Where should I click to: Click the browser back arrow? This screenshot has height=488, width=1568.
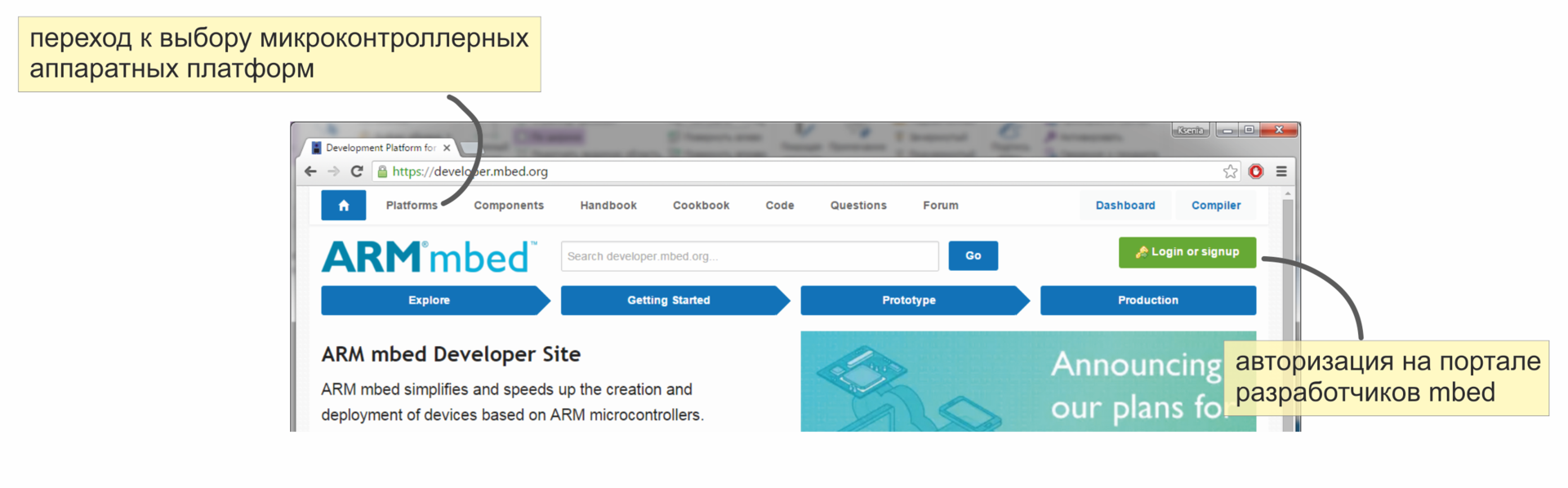310,171
